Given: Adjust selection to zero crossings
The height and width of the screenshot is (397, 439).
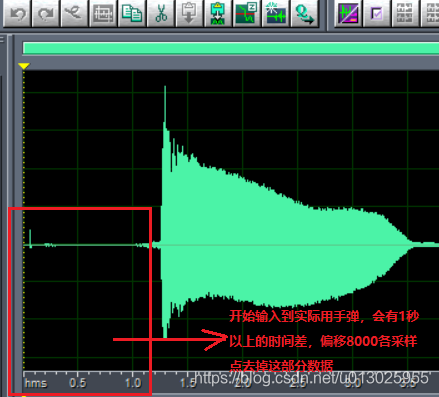Looking at the screenshot, I should click(246, 13).
